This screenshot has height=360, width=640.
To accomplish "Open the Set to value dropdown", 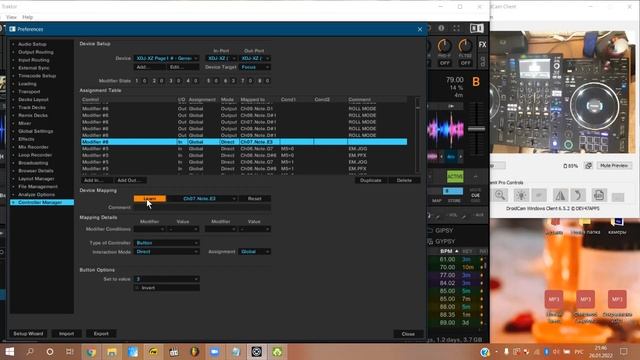I will tap(166, 279).
